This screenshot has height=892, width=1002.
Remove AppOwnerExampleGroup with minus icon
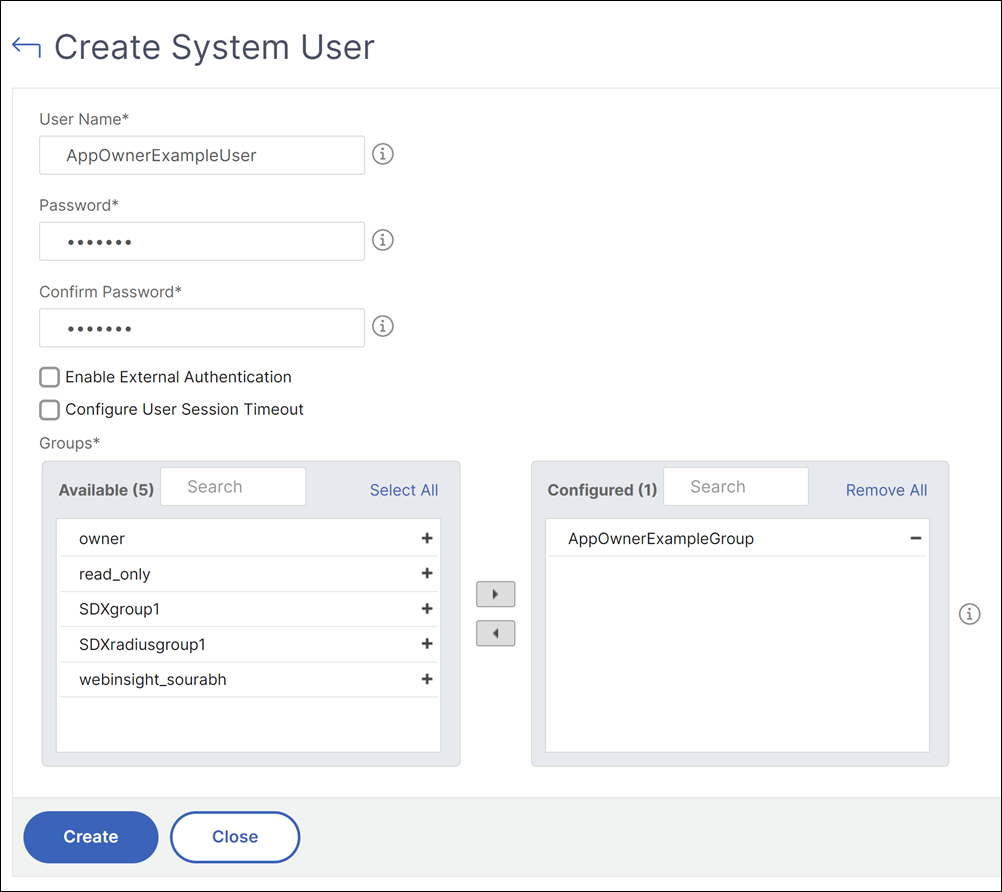(x=916, y=538)
